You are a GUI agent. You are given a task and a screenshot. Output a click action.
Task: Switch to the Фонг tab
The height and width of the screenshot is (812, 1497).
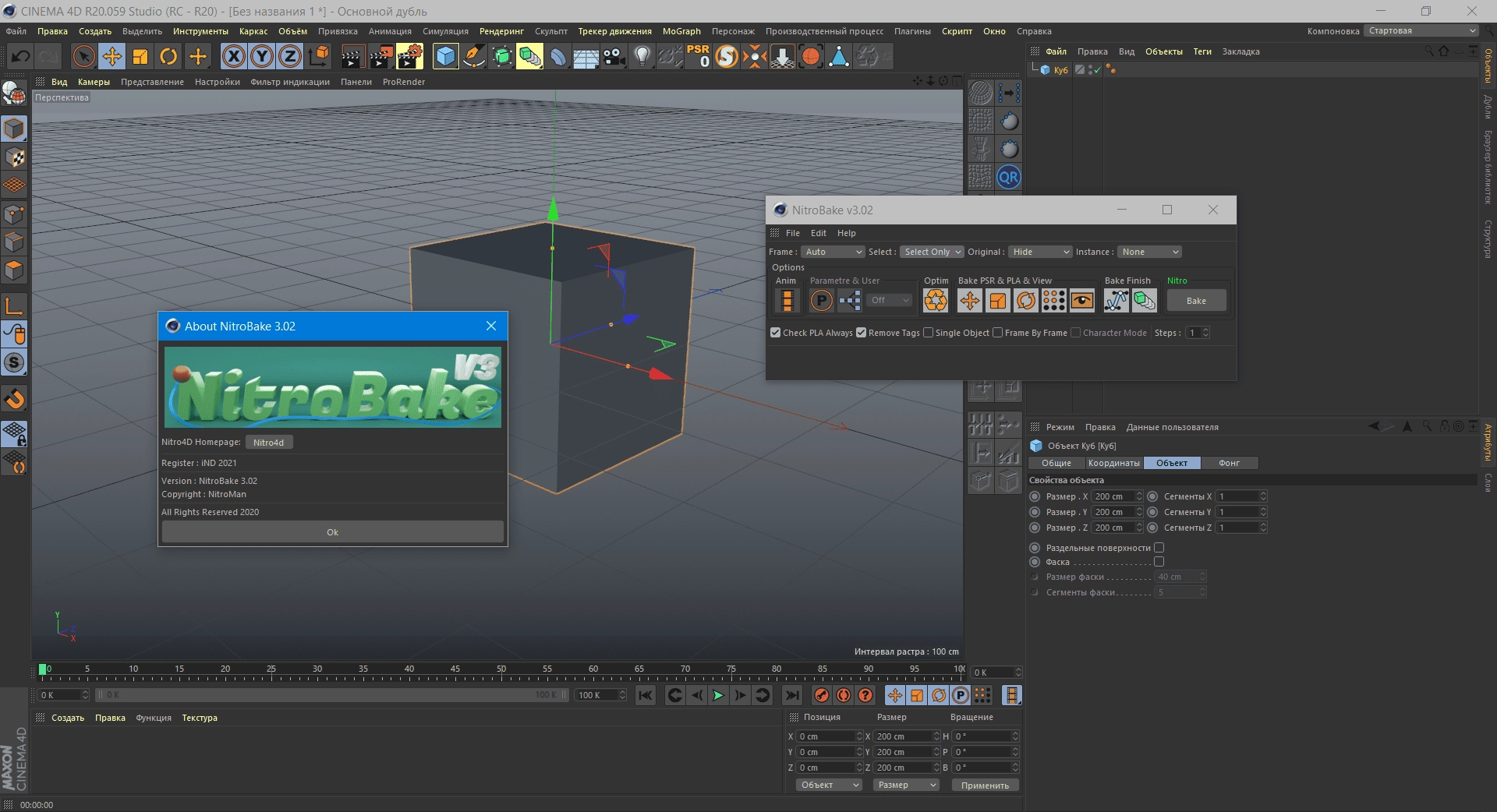(x=1229, y=463)
